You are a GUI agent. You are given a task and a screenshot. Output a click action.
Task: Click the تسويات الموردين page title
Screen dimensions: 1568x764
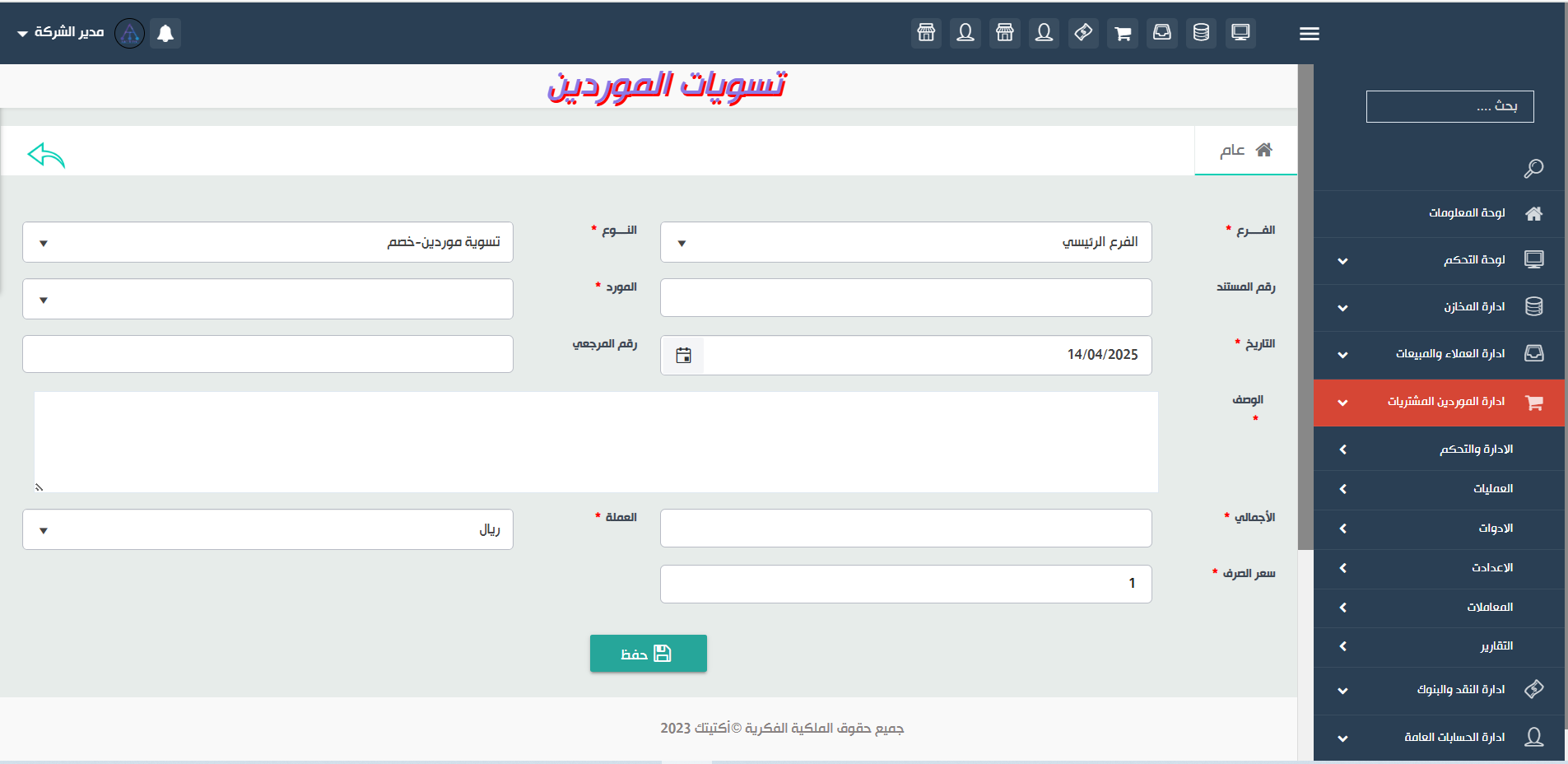tap(667, 86)
